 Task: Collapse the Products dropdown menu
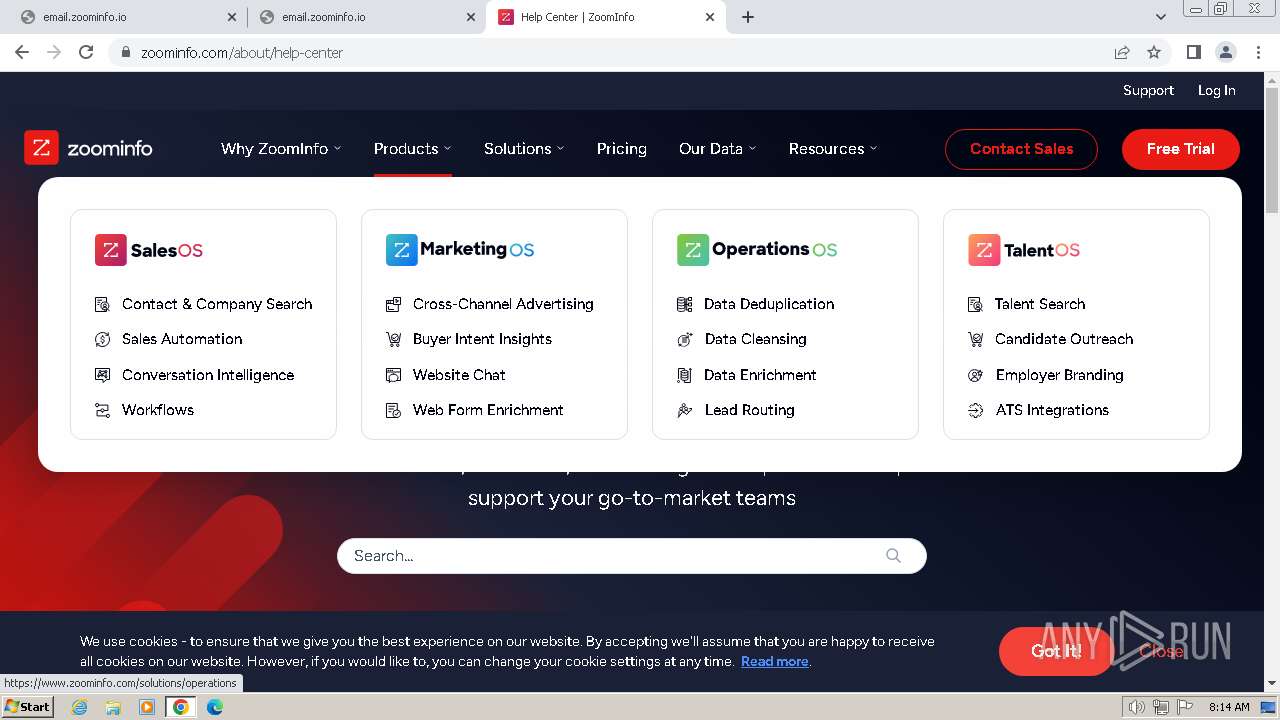pyautogui.click(x=412, y=148)
